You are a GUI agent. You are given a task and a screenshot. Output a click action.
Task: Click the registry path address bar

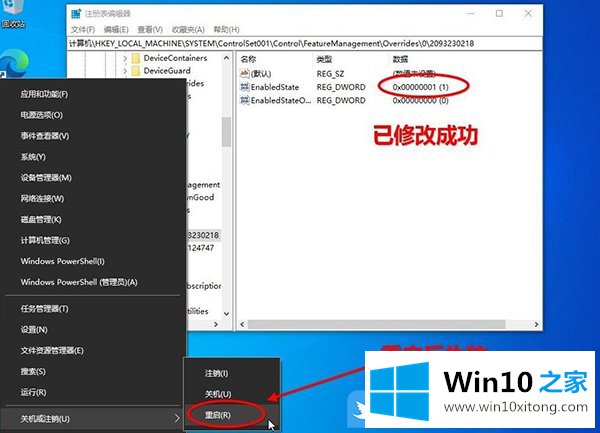click(304, 44)
